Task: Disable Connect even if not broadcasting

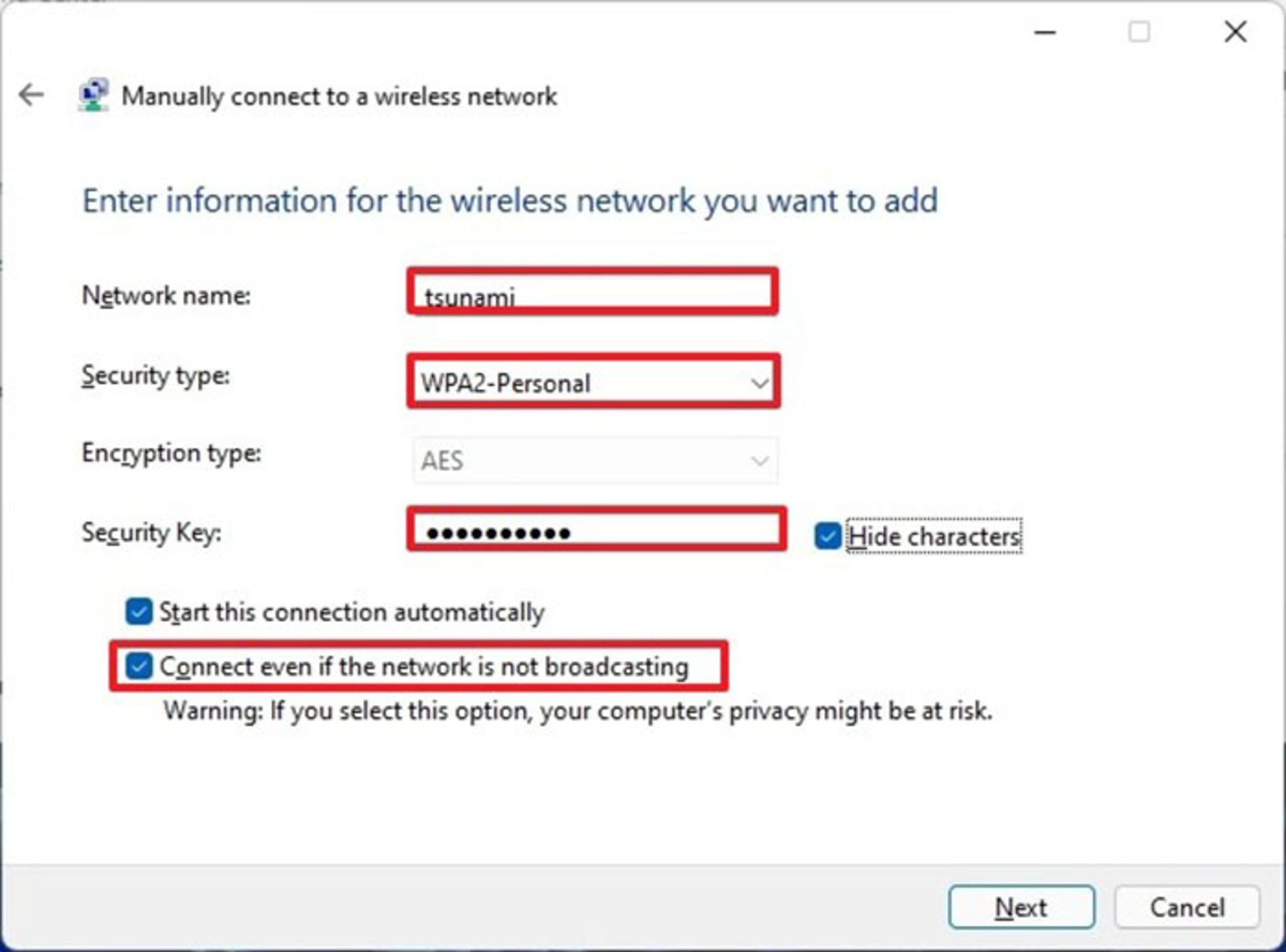Action: pos(139,666)
